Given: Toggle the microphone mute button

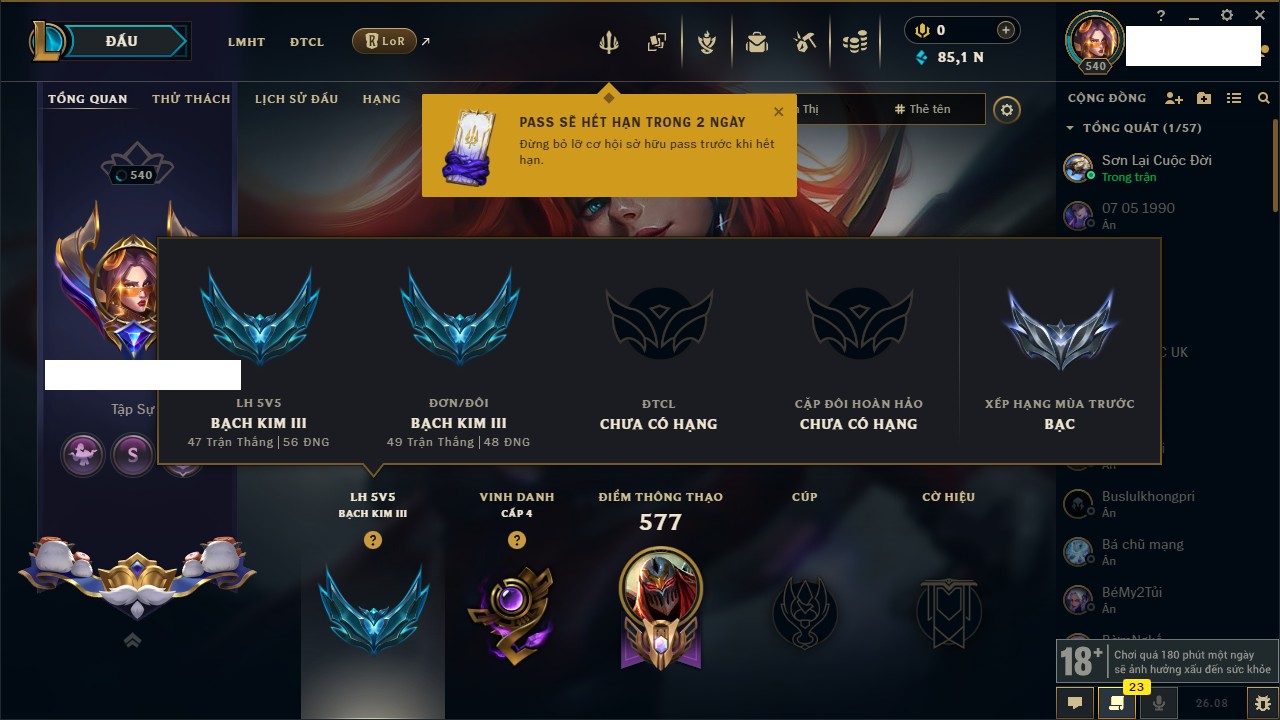Looking at the screenshot, I should [1159, 703].
